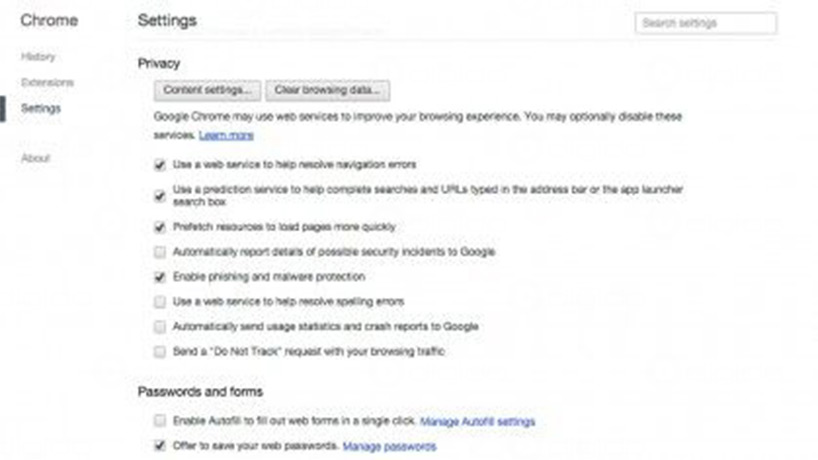Enable Autofill for web forms
Viewport: 818px width, 460px height.
[x=160, y=422]
